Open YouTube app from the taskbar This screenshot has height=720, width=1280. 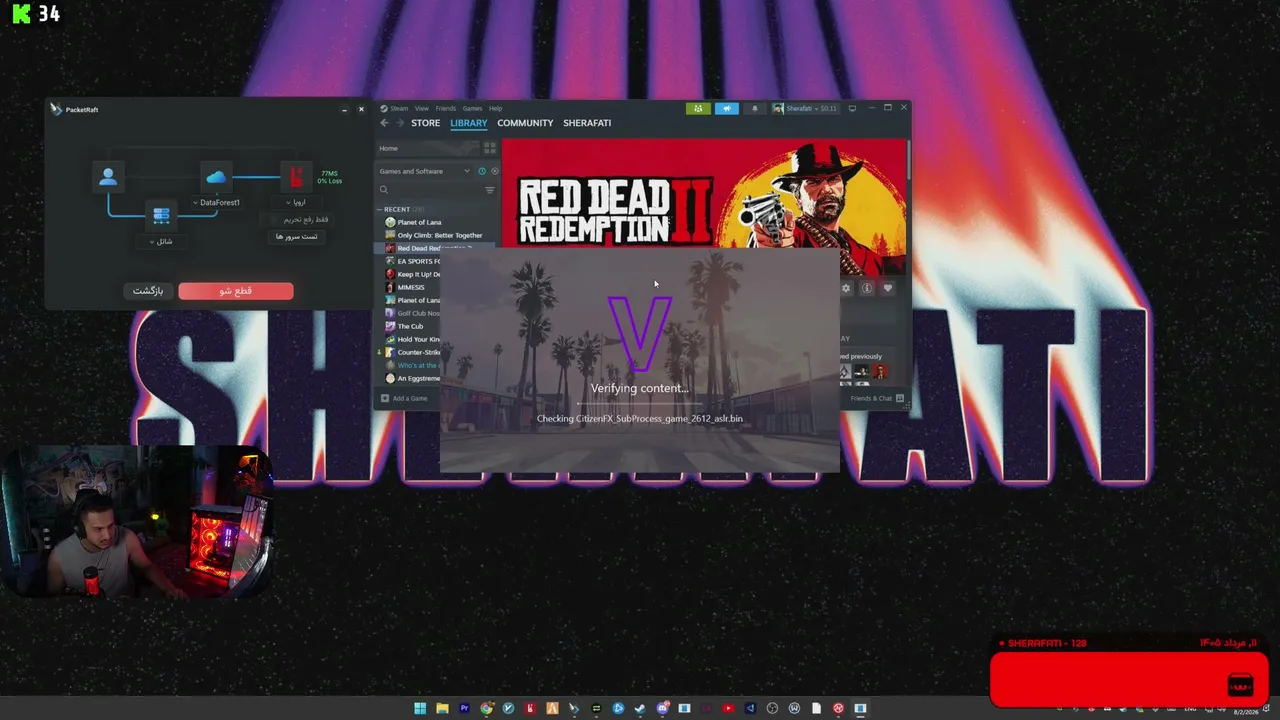pos(728,709)
